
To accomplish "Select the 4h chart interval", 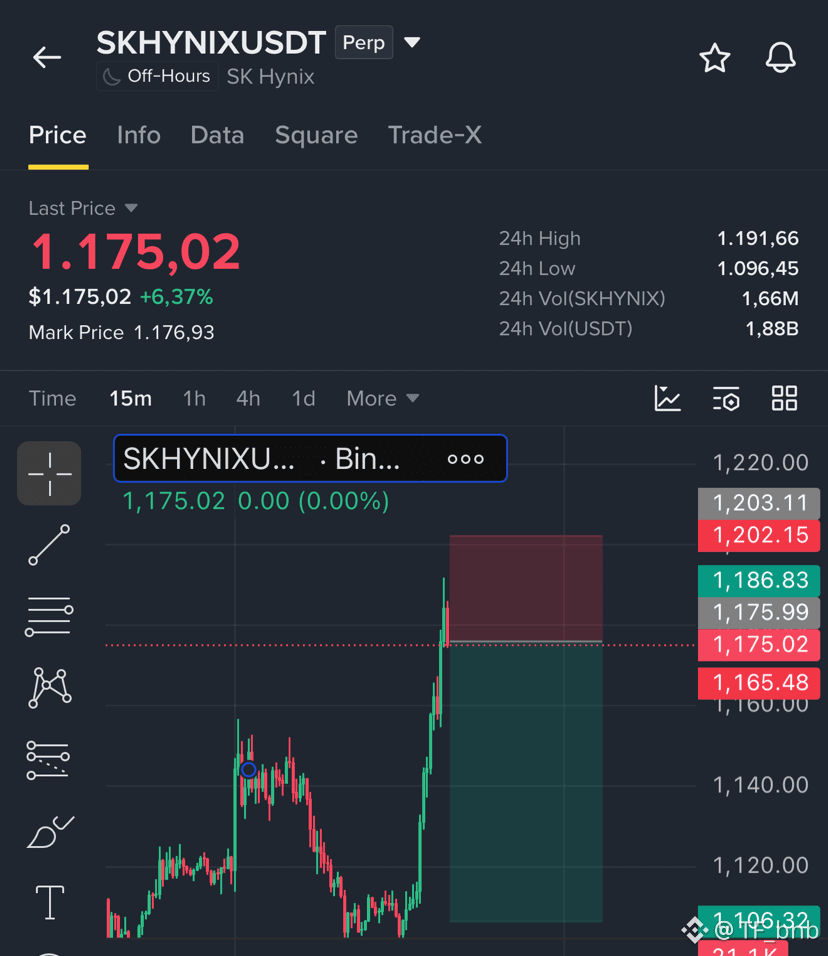I will (x=248, y=398).
